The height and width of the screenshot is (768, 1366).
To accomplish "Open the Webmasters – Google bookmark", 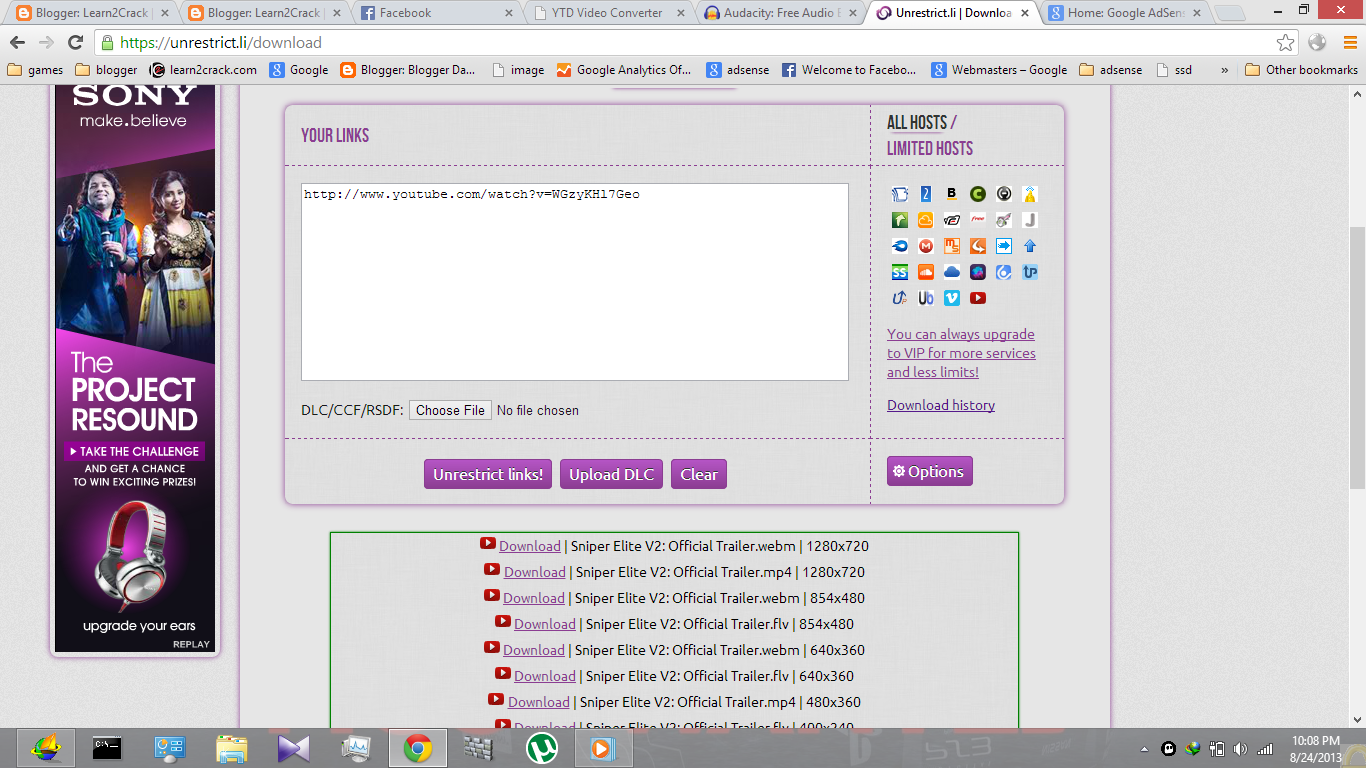I will pyautogui.click(x=999, y=70).
